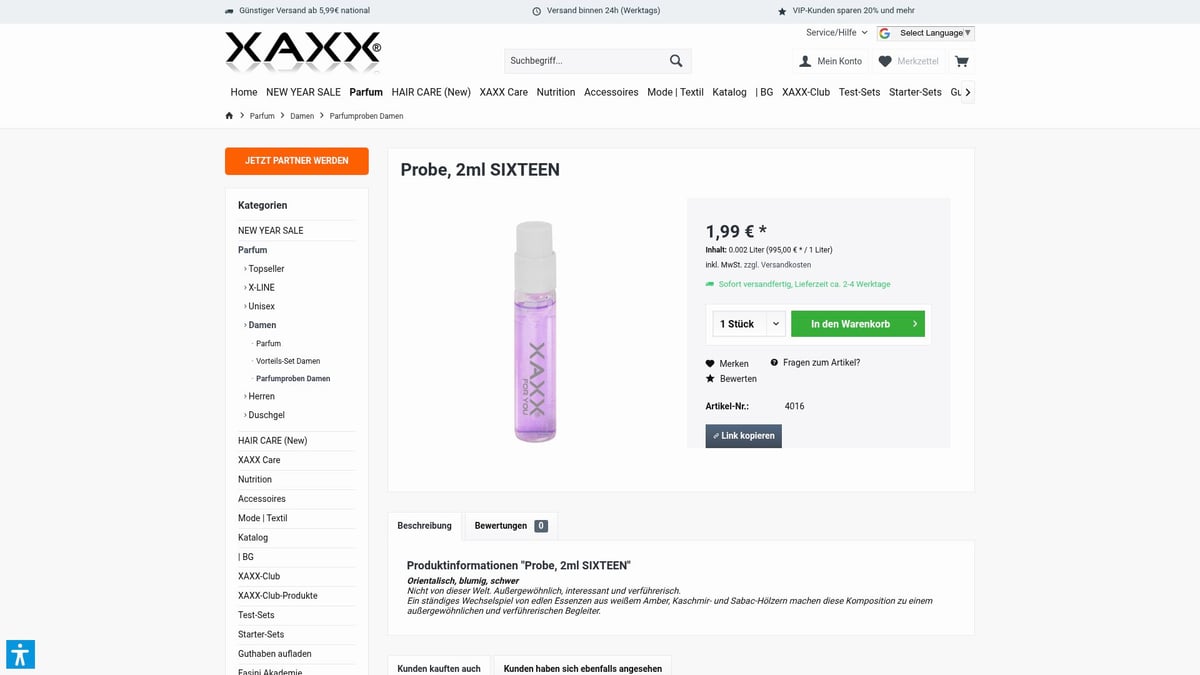Screen dimensions: 1200x675
Task: Click the question mark icon for Fragen zum Artikel
Action: coord(774,362)
